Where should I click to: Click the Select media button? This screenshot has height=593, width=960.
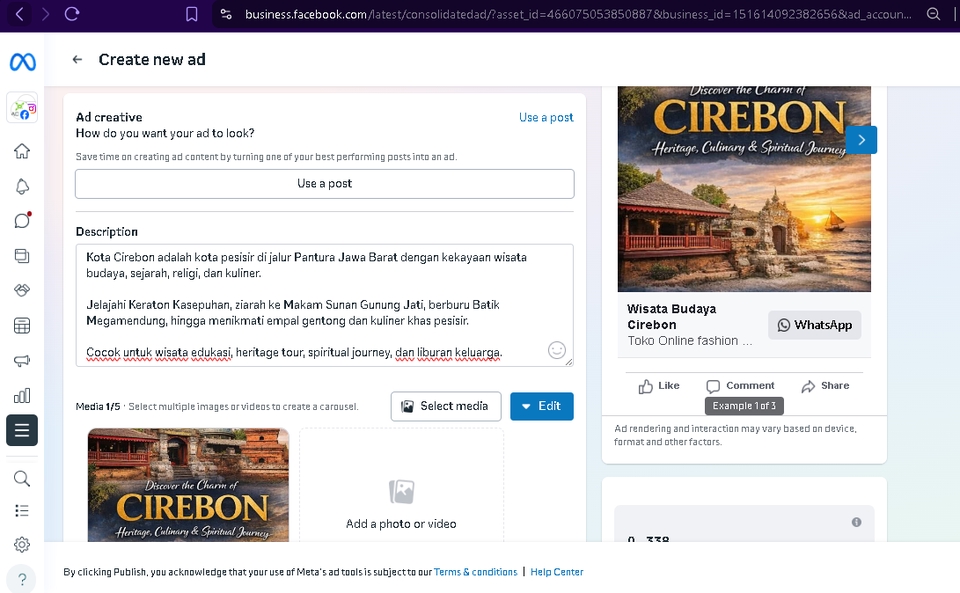pyautogui.click(x=446, y=406)
